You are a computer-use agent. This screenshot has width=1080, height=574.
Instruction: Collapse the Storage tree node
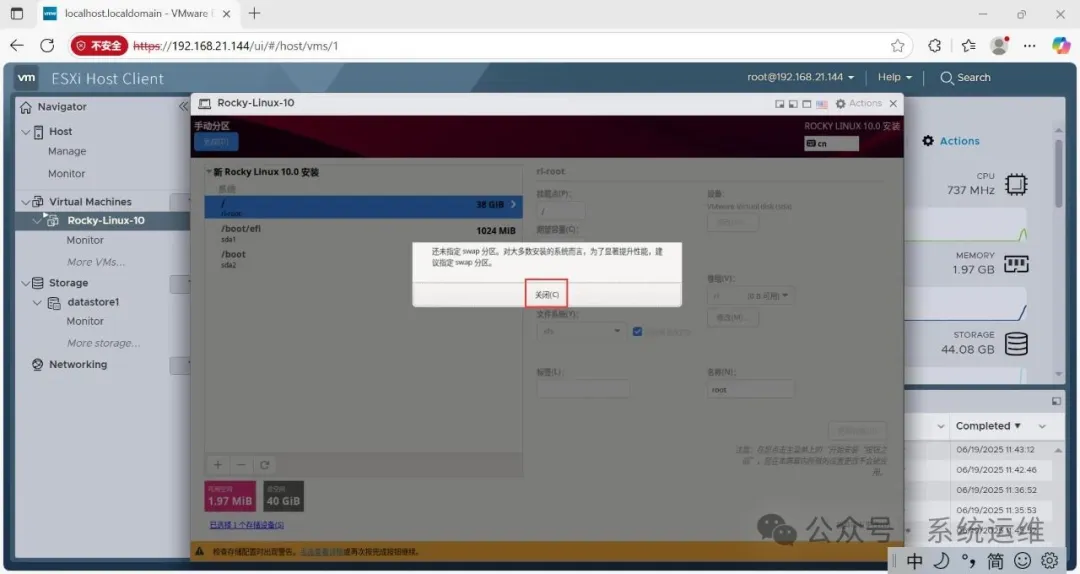[25, 283]
